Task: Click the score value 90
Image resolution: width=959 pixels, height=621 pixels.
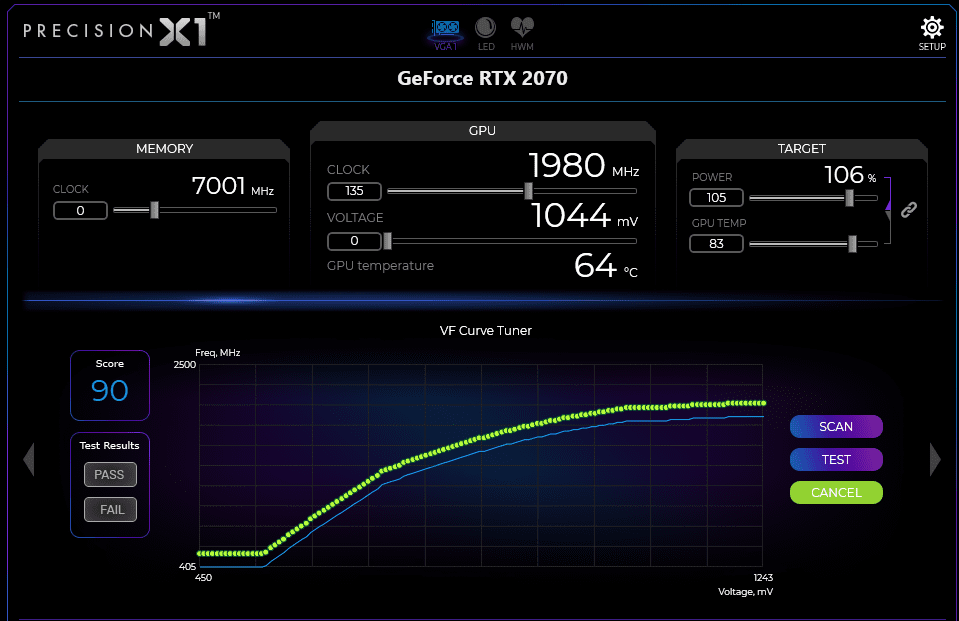Action: pos(109,390)
